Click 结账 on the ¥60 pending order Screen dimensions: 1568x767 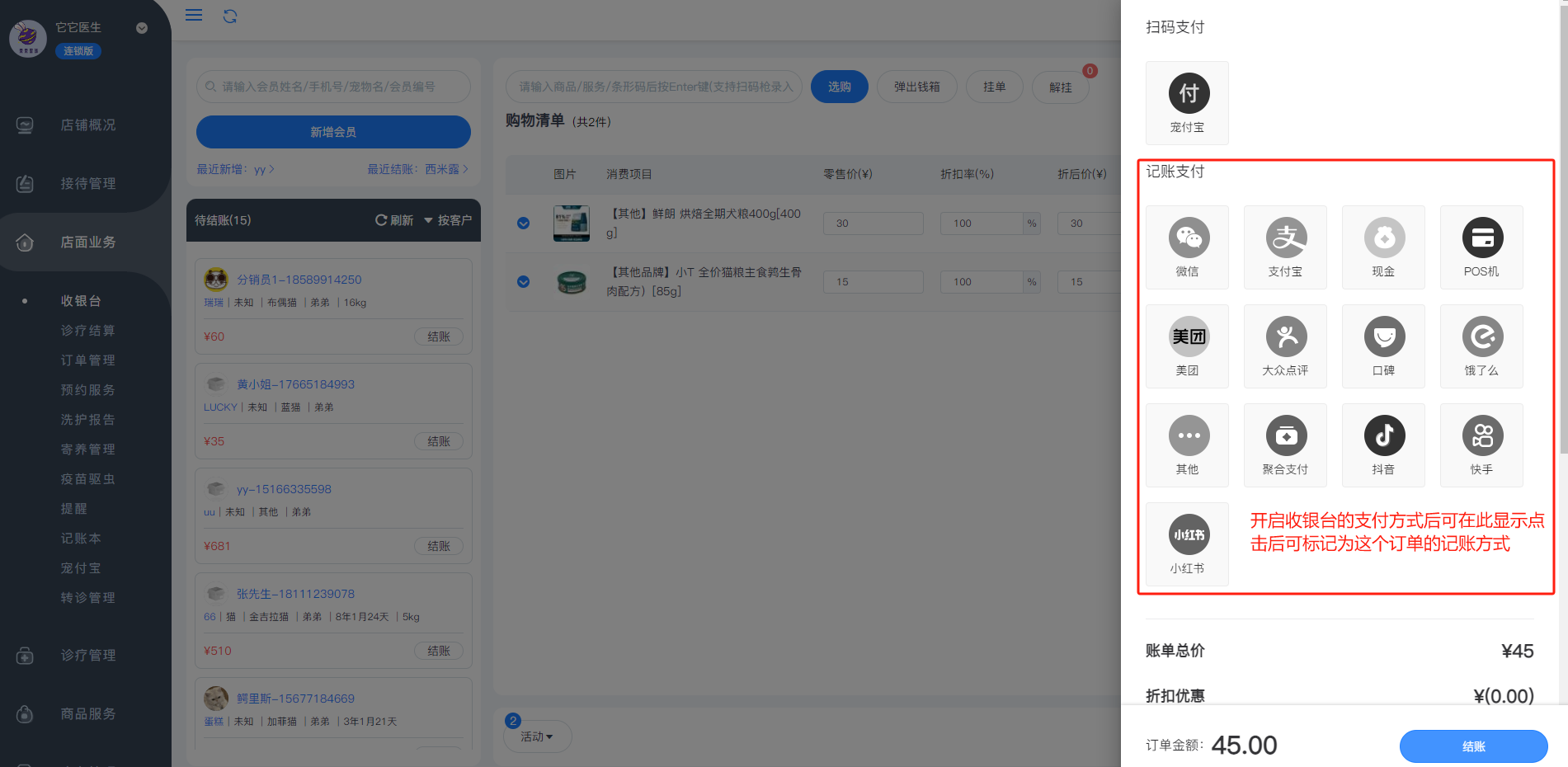pos(439,336)
